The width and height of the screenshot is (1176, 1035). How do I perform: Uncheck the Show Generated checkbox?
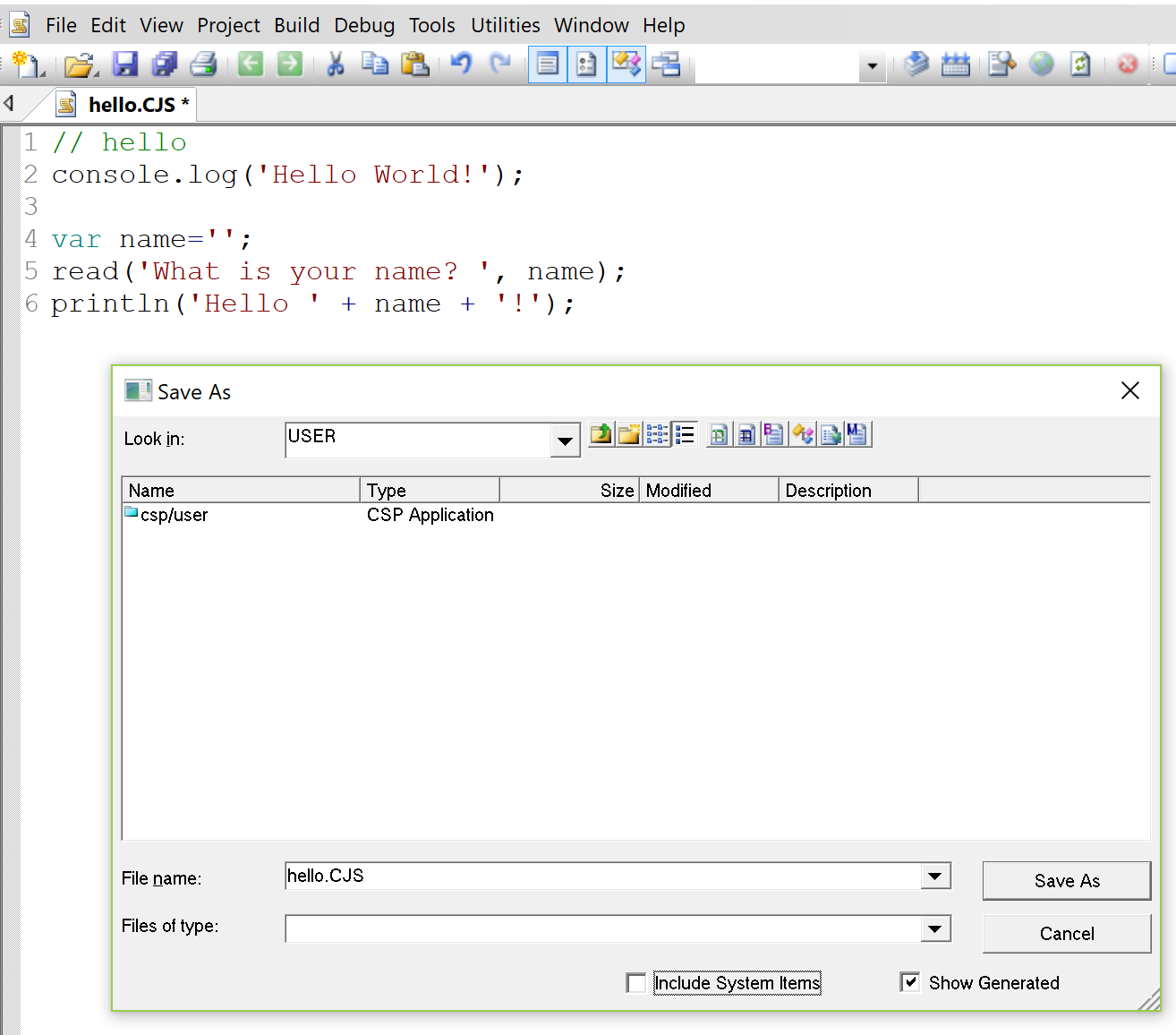click(910, 982)
